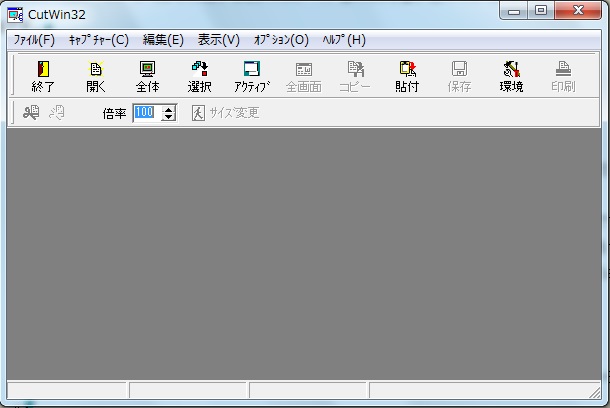The image size is (610, 408).
Task: Open the オプション(O) menu
Action: click(x=281, y=40)
